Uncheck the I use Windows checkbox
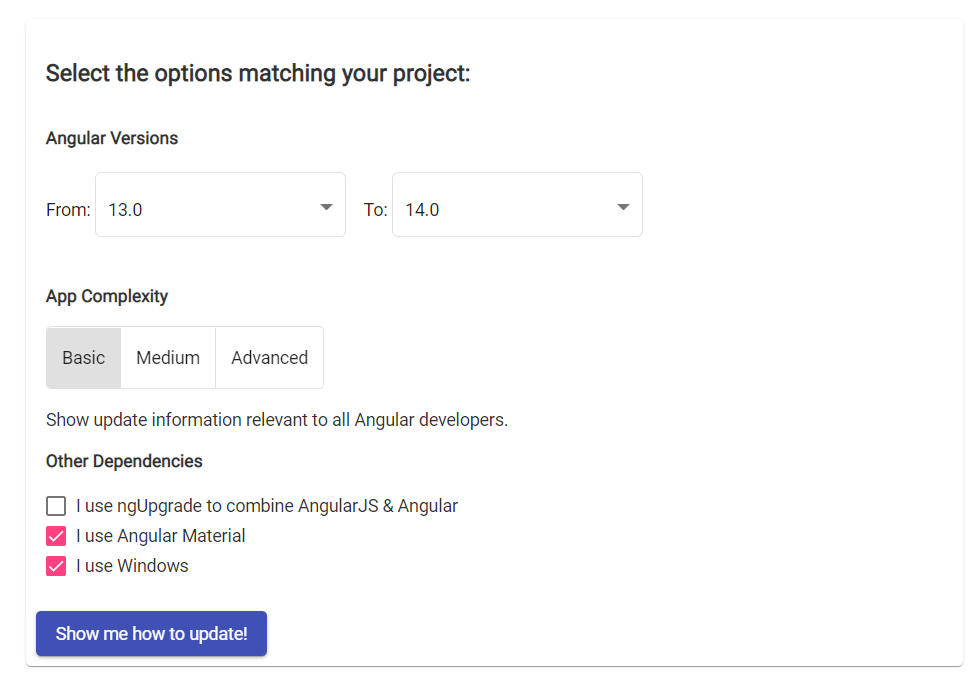The height and width of the screenshot is (691, 978). pos(56,566)
